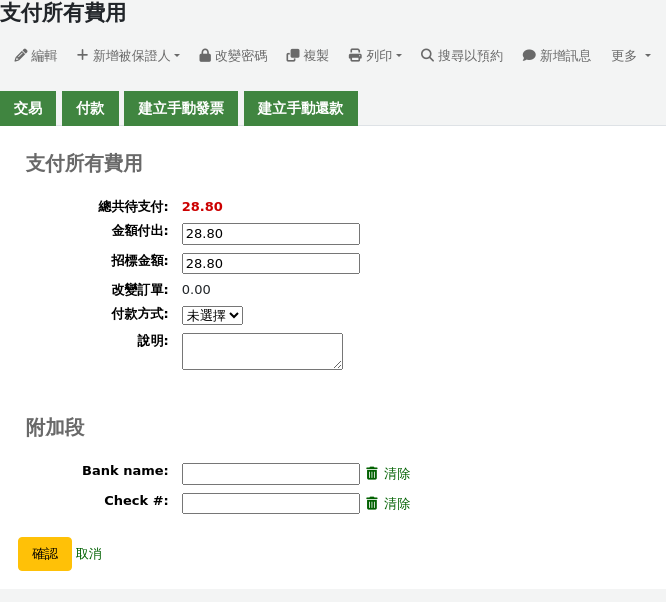Click the yellow 確認 button
Viewport: 666px width, 602px height.
coord(45,554)
